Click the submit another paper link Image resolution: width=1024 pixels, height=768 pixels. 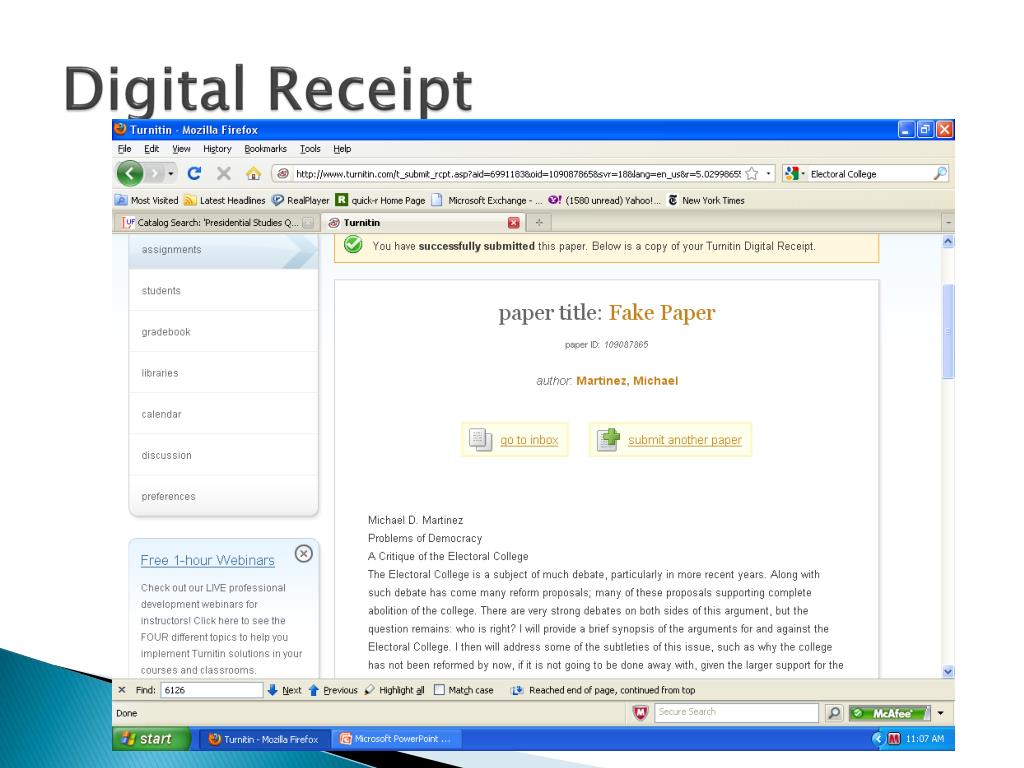pyautogui.click(x=684, y=440)
